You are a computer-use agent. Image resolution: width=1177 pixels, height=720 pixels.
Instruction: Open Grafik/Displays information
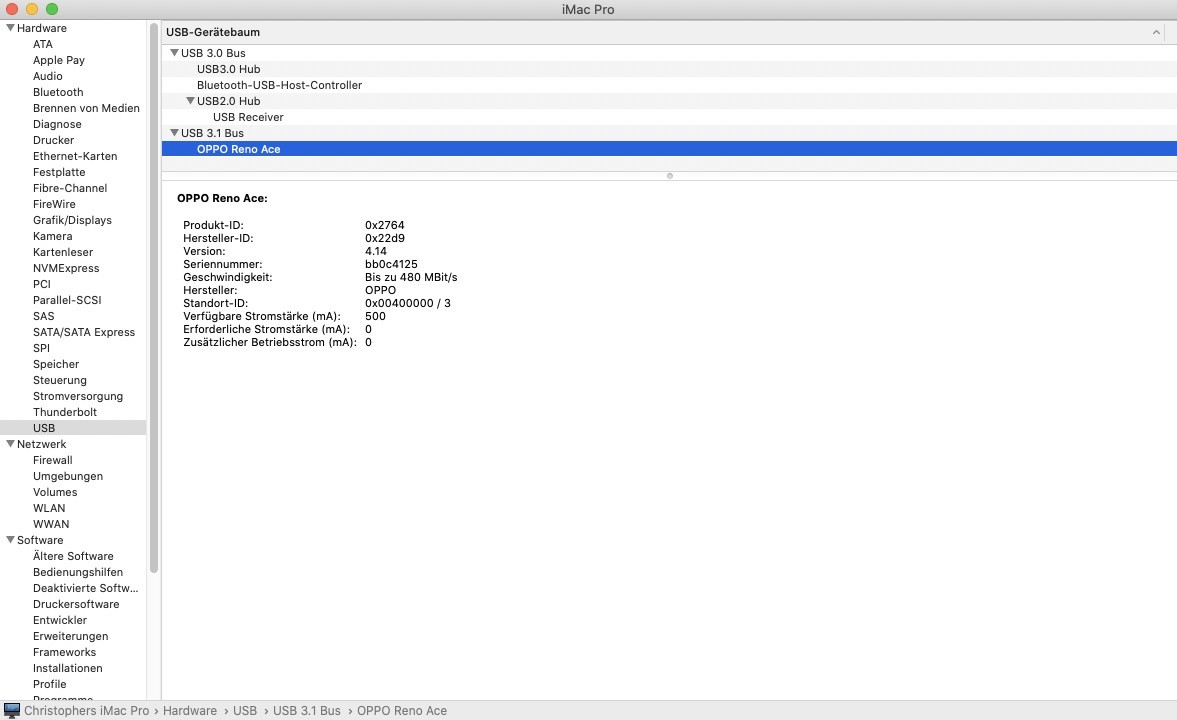coord(72,220)
